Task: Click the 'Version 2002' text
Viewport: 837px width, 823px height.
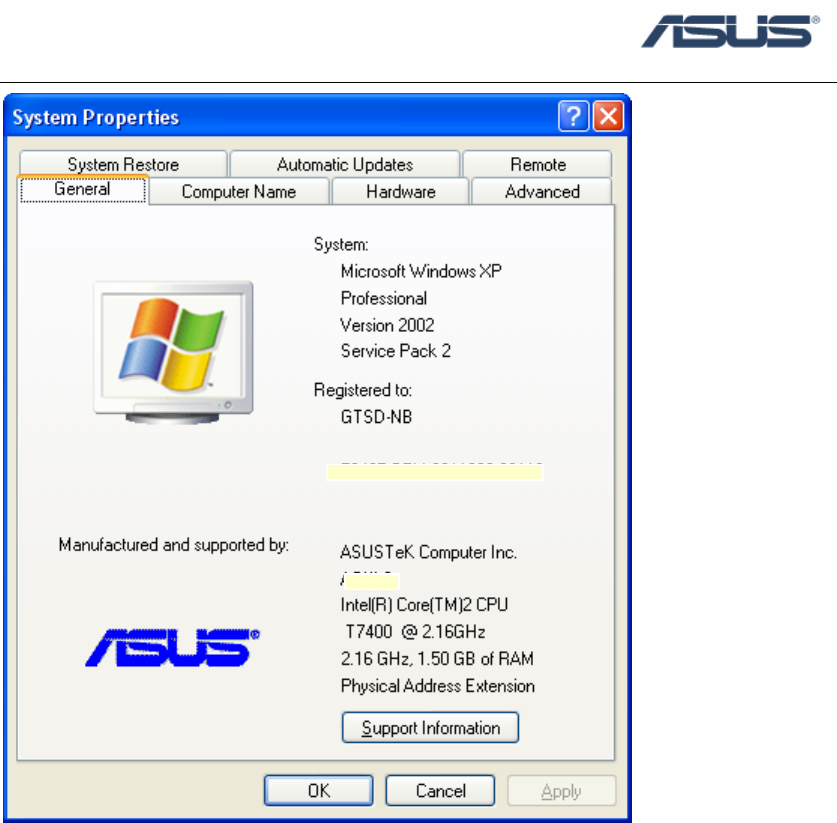Action: (x=388, y=325)
